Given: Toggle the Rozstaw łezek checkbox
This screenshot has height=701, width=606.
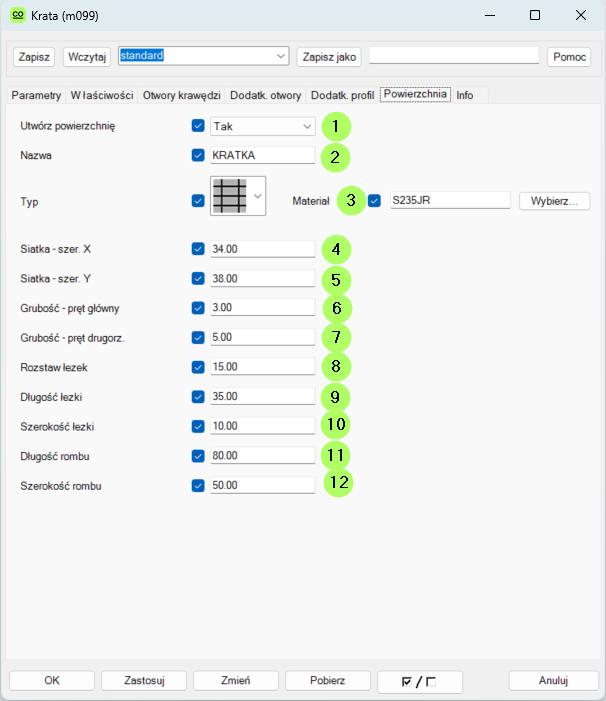Looking at the screenshot, I should pos(198,367).
